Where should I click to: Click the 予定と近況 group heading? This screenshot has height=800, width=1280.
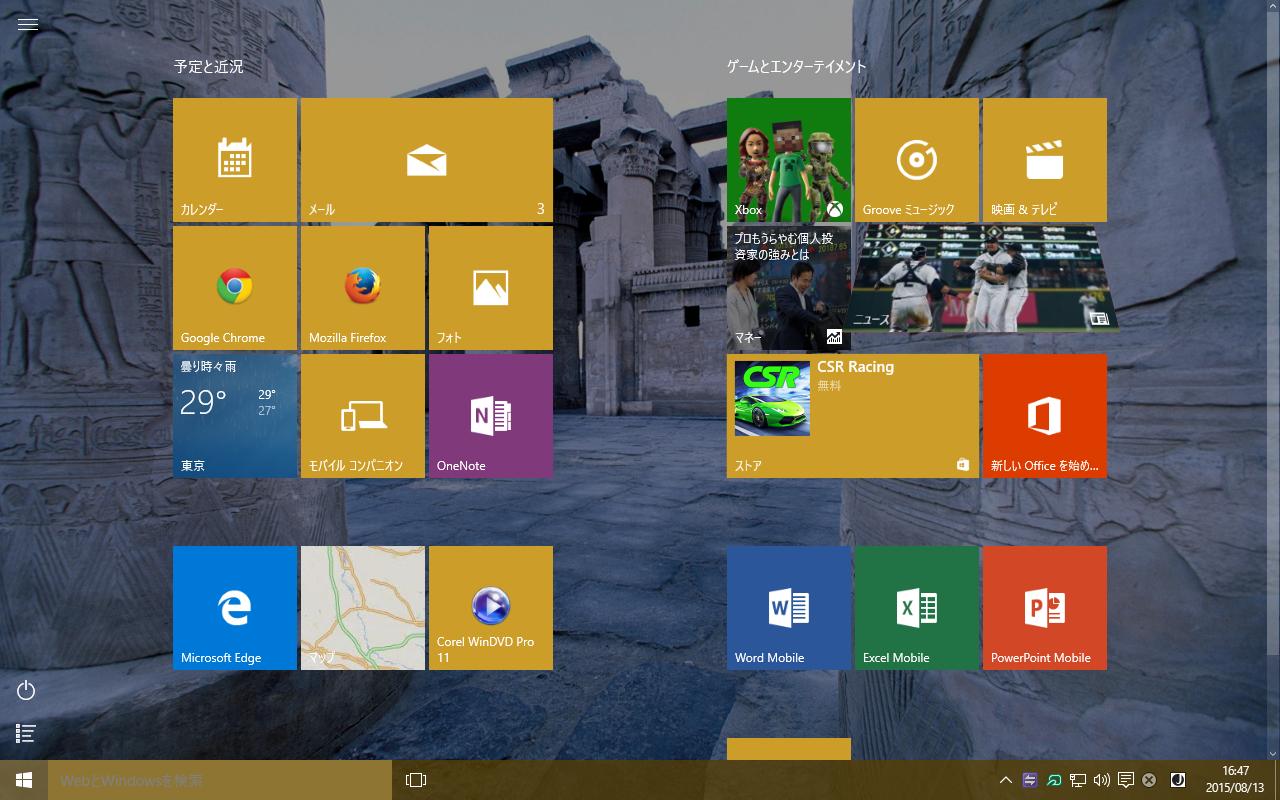tap(209, 67)
